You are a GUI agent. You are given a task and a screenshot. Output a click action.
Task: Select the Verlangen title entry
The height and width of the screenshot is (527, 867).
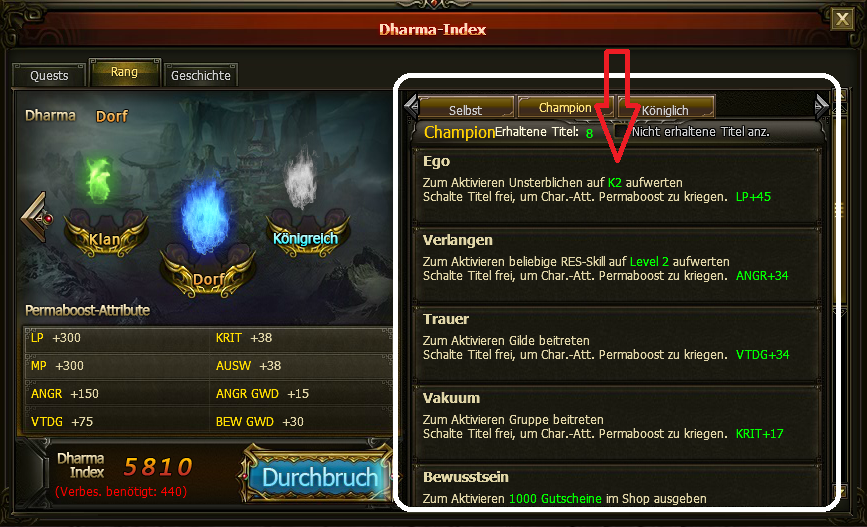click(617, 264)
